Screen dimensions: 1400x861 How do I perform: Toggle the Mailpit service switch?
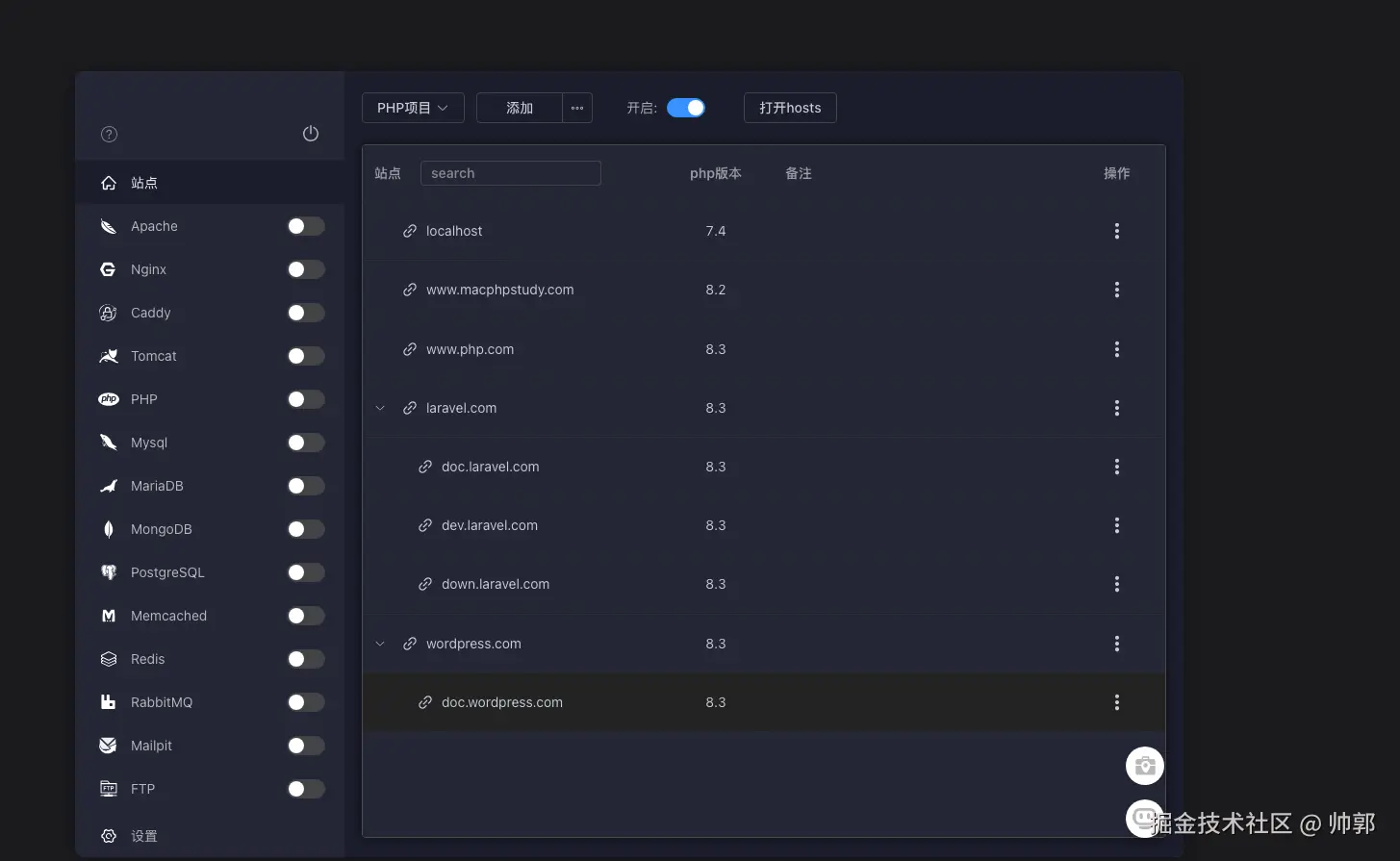point(306,746)
